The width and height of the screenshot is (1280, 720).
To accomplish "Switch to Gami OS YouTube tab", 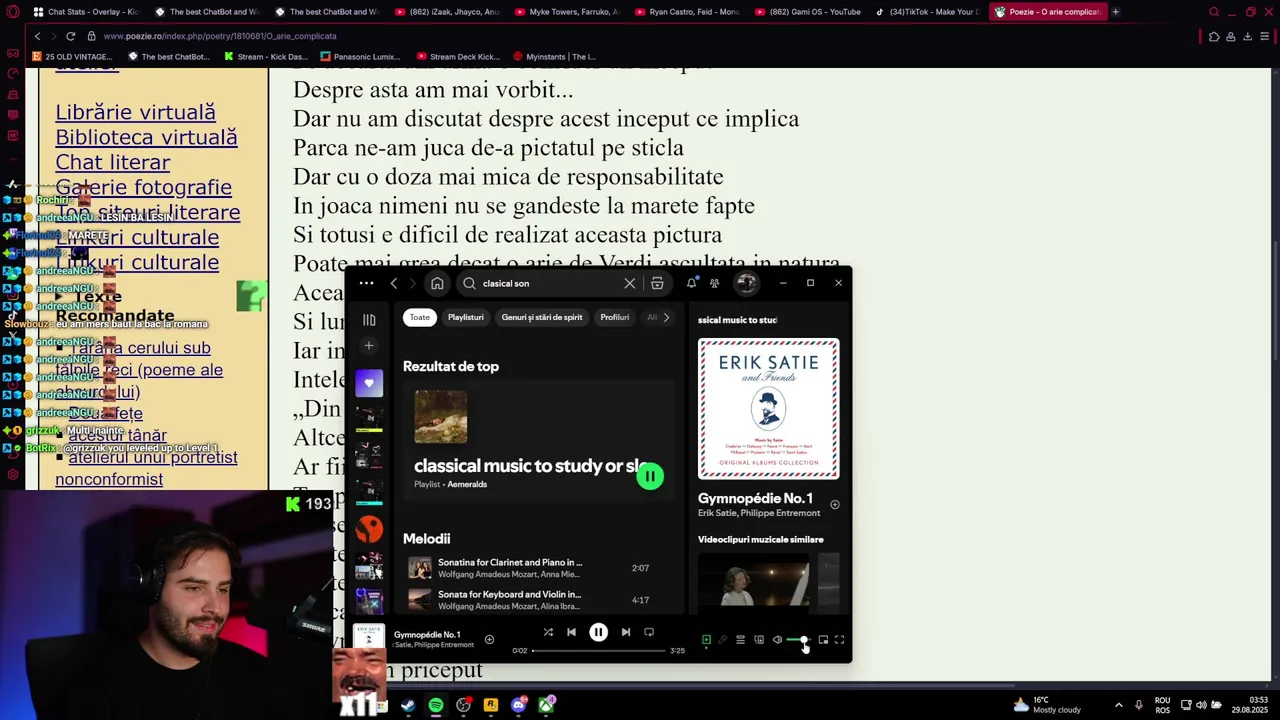I will (x=808, y=12).
